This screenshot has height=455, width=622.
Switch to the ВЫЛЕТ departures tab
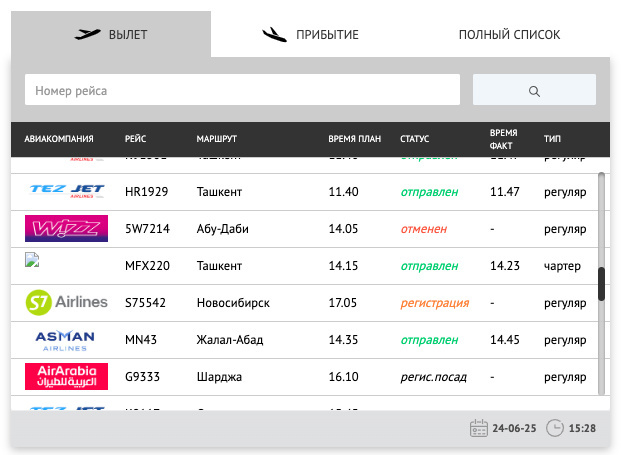coord(111,35)
